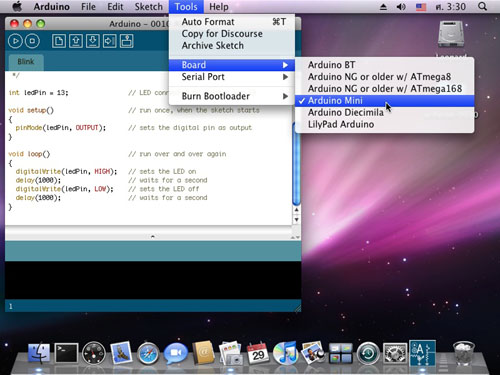The image size is (500, 375).
Task: Click editor scrollbar up arrow
Action: [x=296, y=210]
